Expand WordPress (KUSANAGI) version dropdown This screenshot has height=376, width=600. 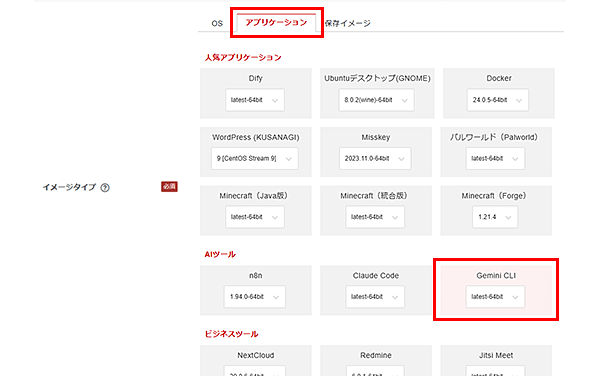pyautogui.click(x=254, y=158)
